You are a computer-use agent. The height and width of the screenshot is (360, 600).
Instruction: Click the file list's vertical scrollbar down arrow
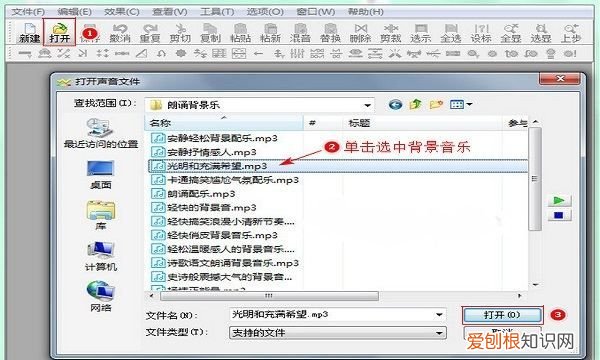pos(535,285)
